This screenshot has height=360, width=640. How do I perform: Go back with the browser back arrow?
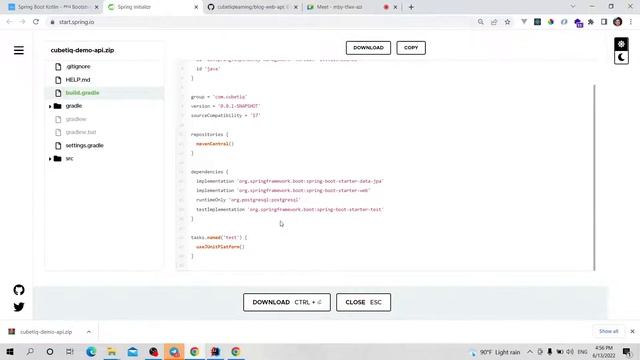(9, 22)
